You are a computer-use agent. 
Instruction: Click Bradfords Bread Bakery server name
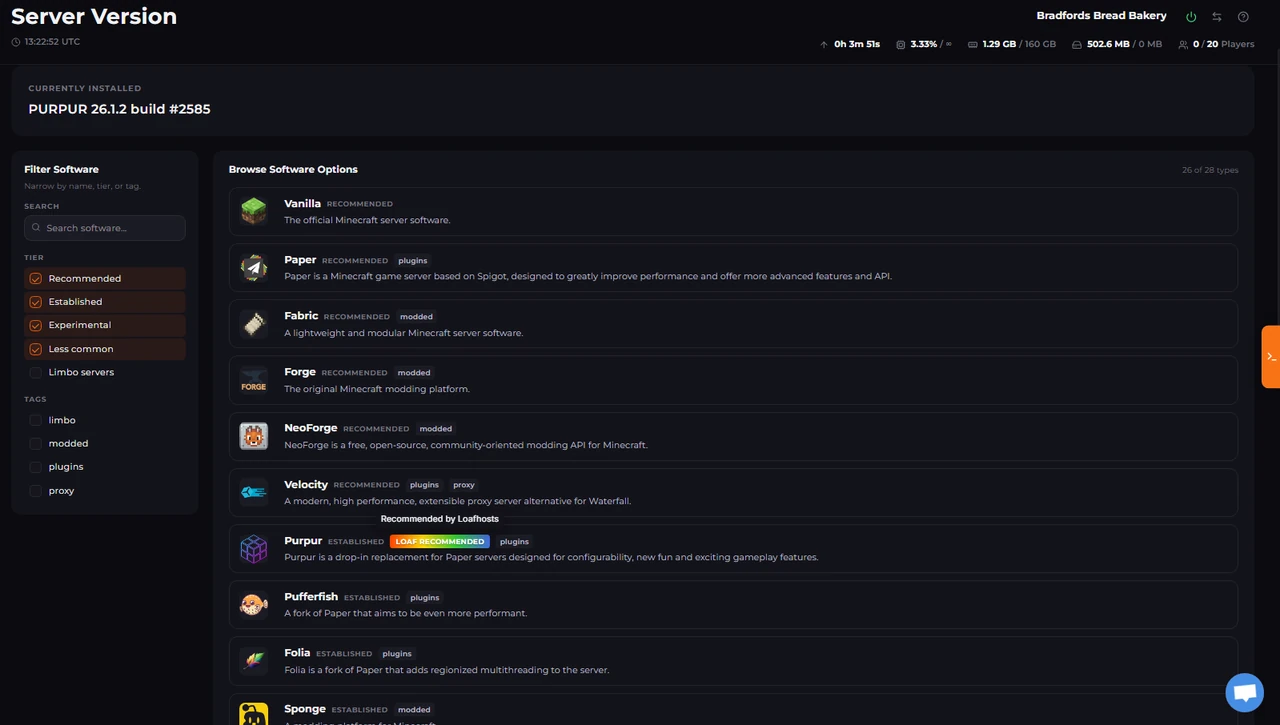point(1102,16)
